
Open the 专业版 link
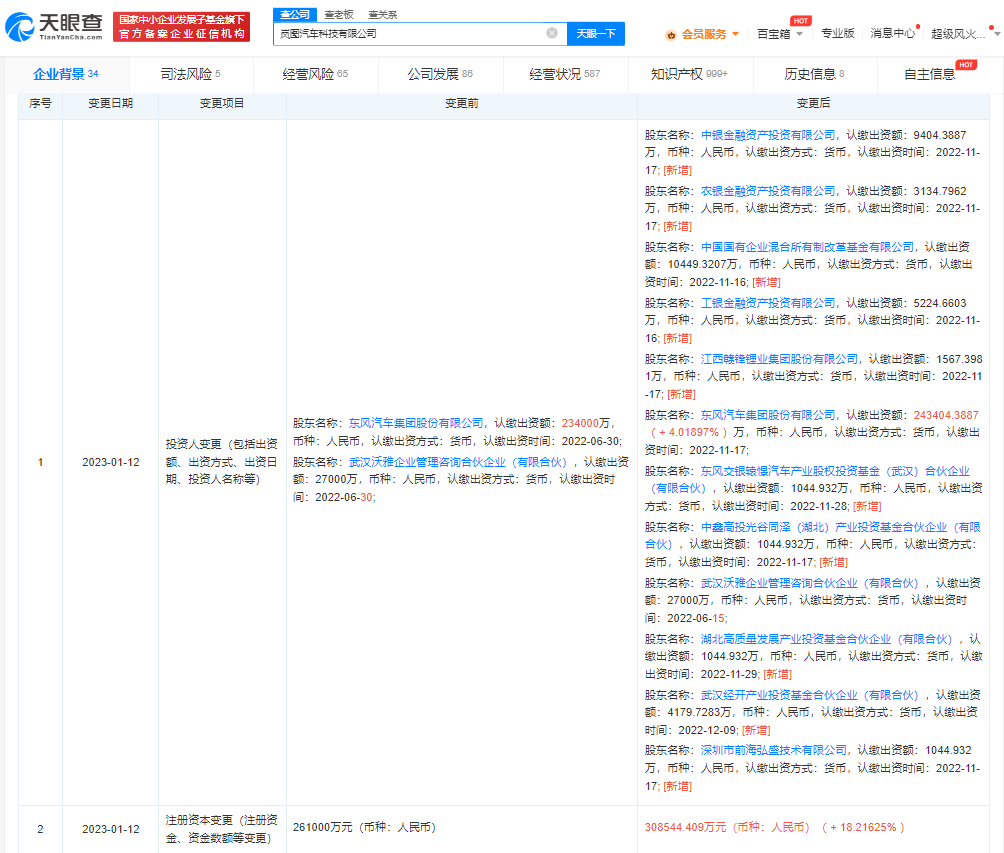(x=838, y=33)
